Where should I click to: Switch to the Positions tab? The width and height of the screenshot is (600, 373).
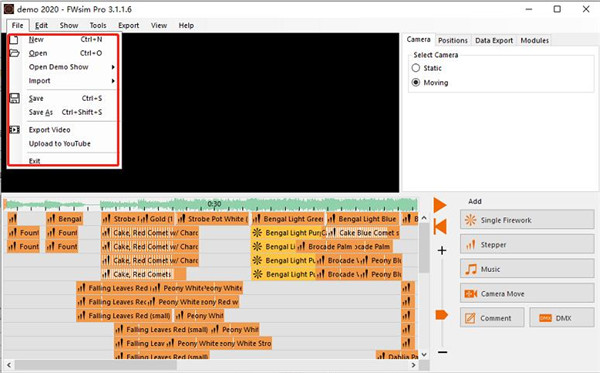point(453,40)
